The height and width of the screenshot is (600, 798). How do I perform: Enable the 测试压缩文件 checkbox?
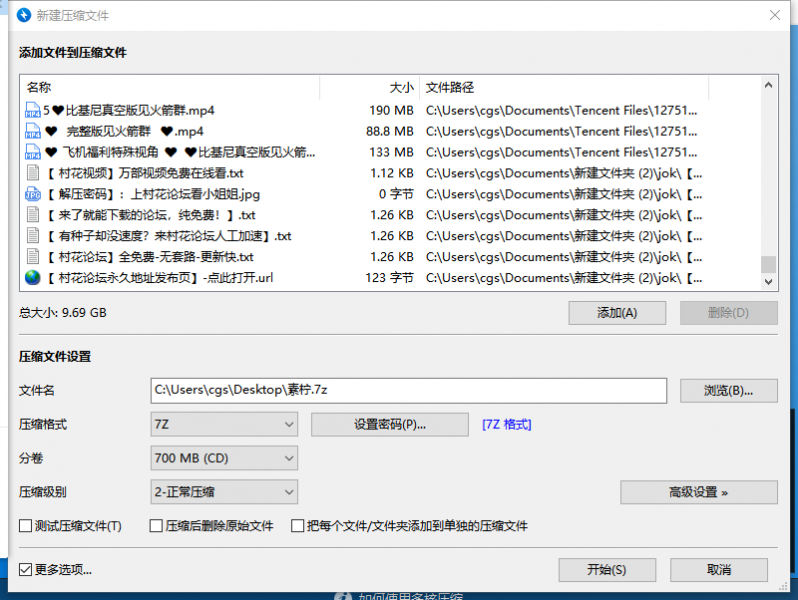tap(26, 526)
